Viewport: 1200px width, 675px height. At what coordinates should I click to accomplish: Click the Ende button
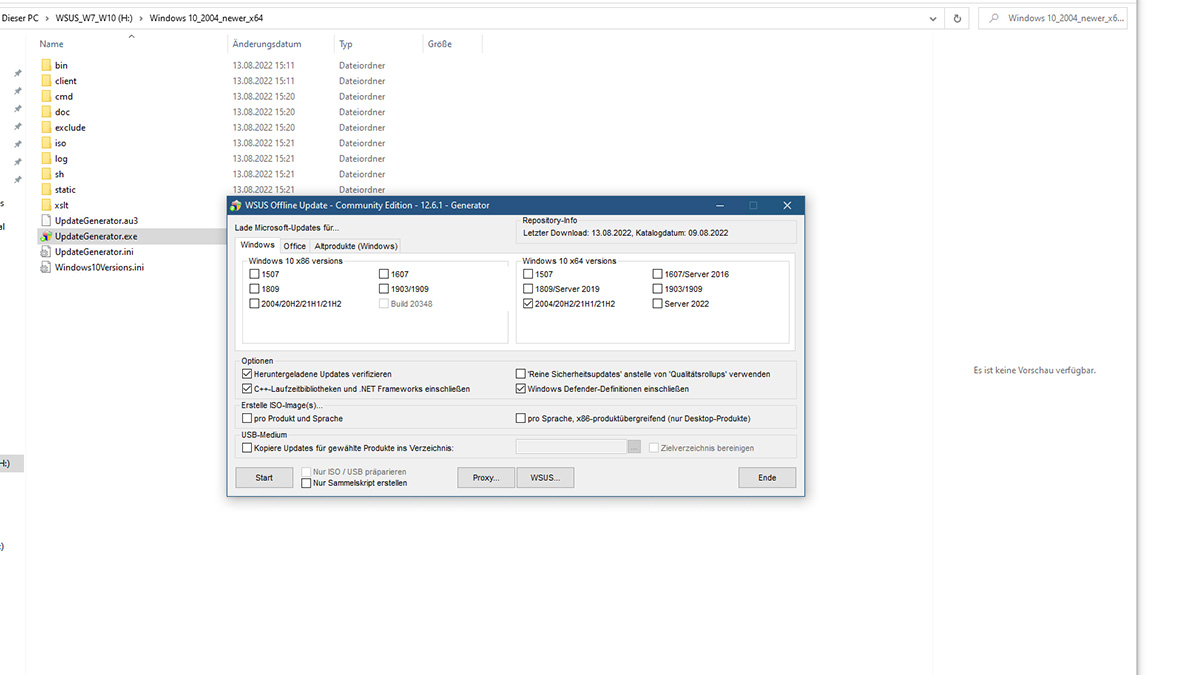pyautogui.click(x=767, y=478)
